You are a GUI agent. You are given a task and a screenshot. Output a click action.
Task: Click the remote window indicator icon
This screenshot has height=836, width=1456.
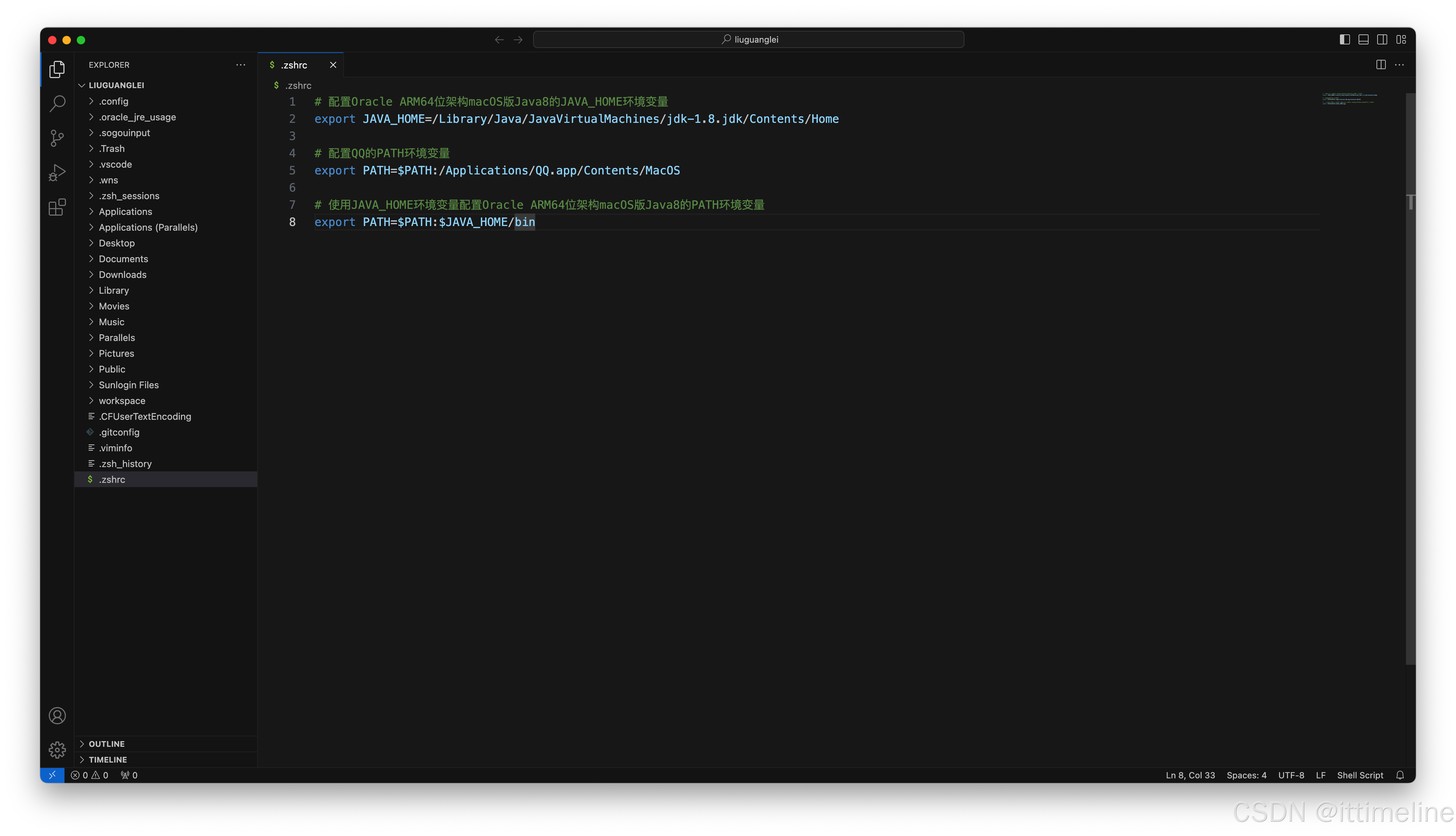52,775
